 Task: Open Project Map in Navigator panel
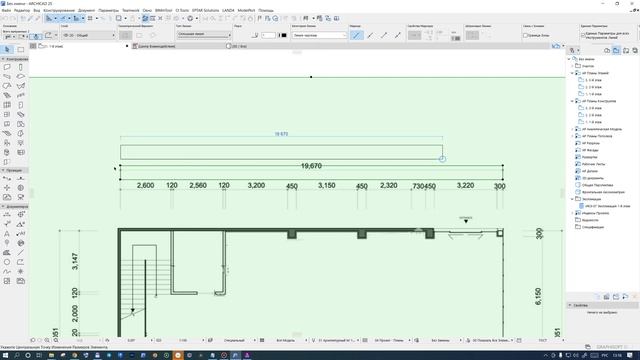click(x=607, y=50)
